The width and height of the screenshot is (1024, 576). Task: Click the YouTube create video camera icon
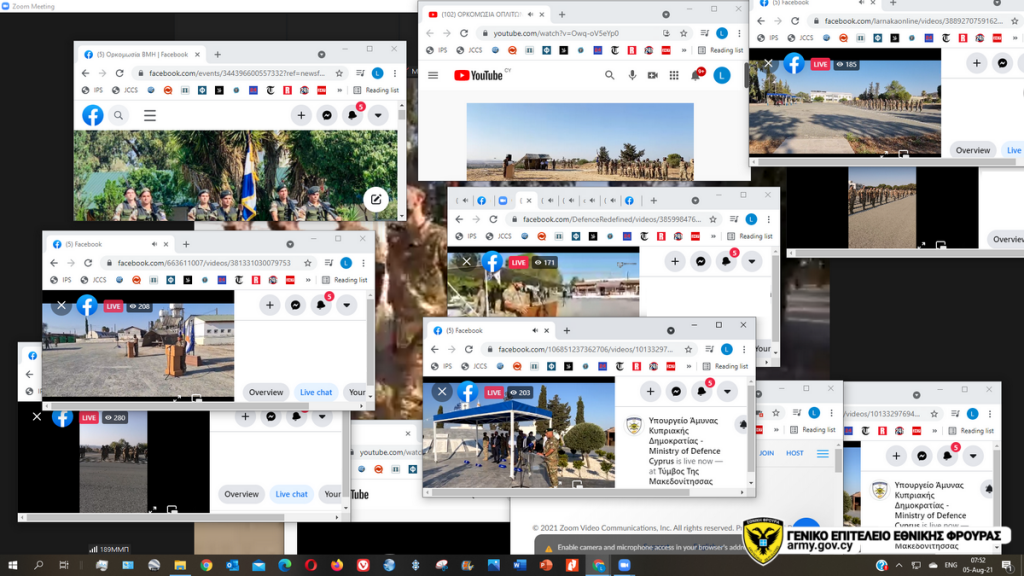(x=653, y=75)
